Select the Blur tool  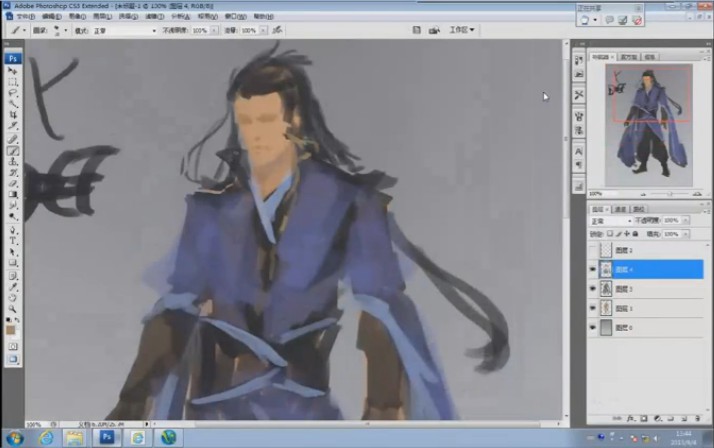click(x=13, y=205)
